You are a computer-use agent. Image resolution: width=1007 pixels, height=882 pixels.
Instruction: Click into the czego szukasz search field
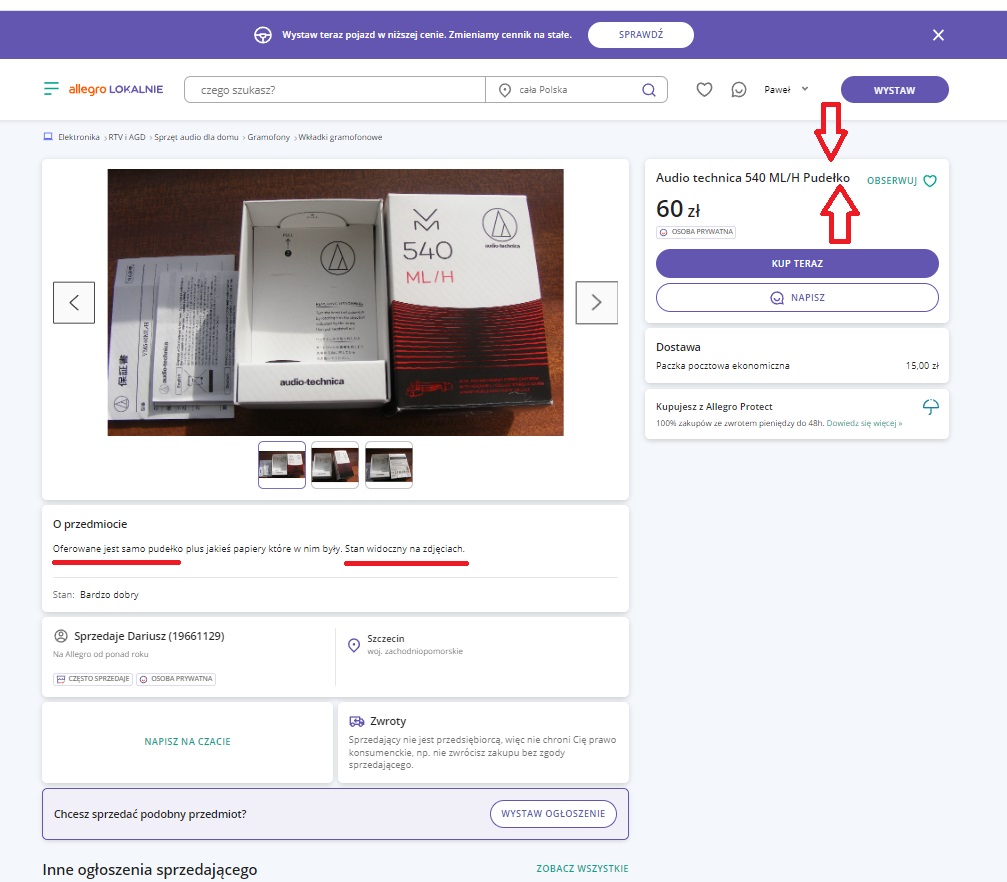(335, 90)
